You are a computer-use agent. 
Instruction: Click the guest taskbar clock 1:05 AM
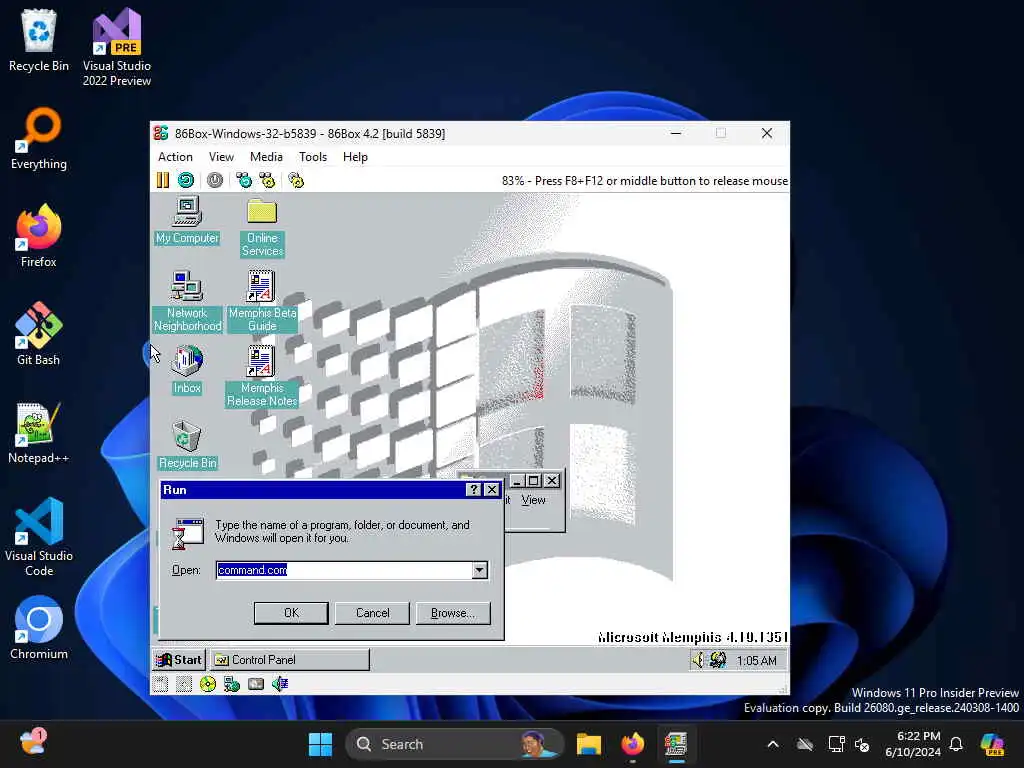(x=756, y=661)
